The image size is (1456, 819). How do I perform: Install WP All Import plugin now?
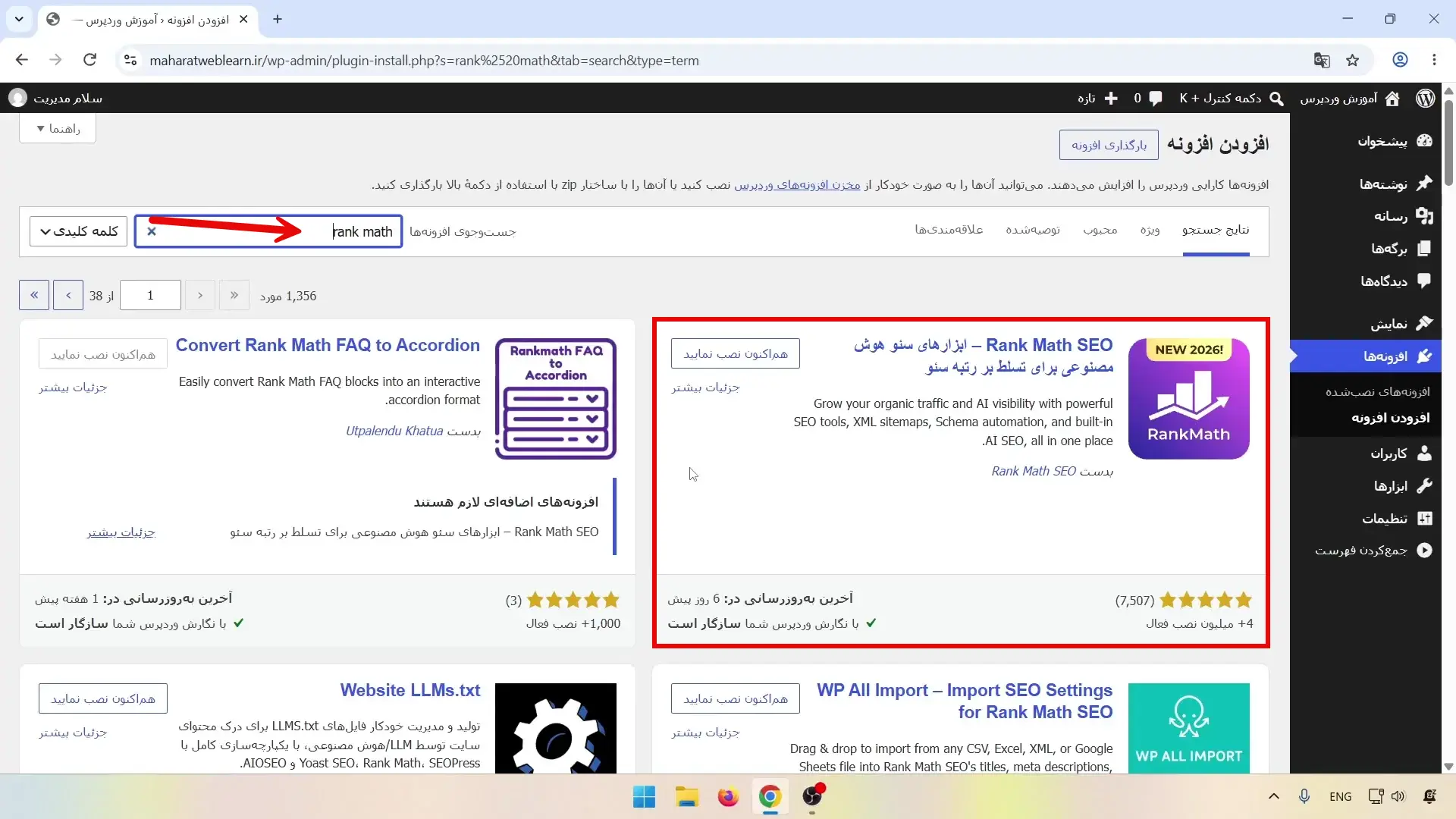click(x=736, y=698)
